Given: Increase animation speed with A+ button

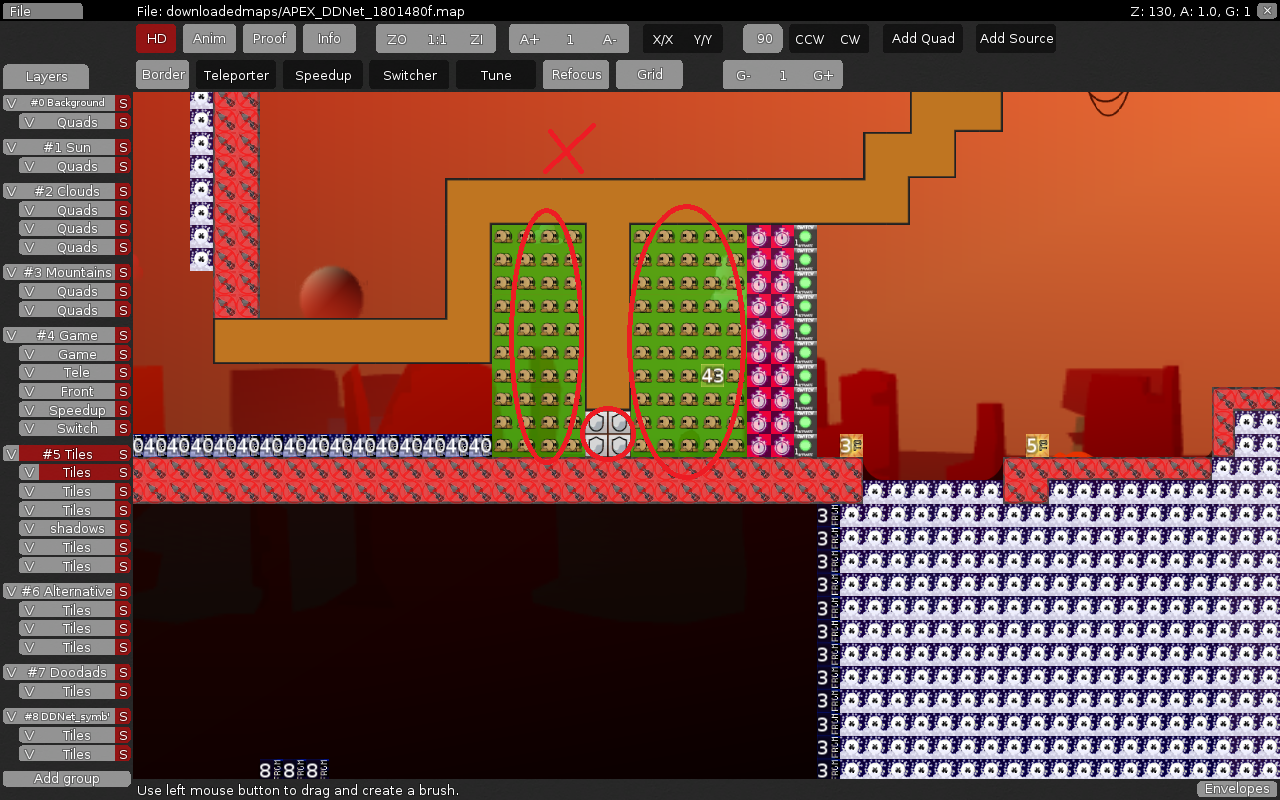Looking at the screenshot, I should tap(530, 39).
